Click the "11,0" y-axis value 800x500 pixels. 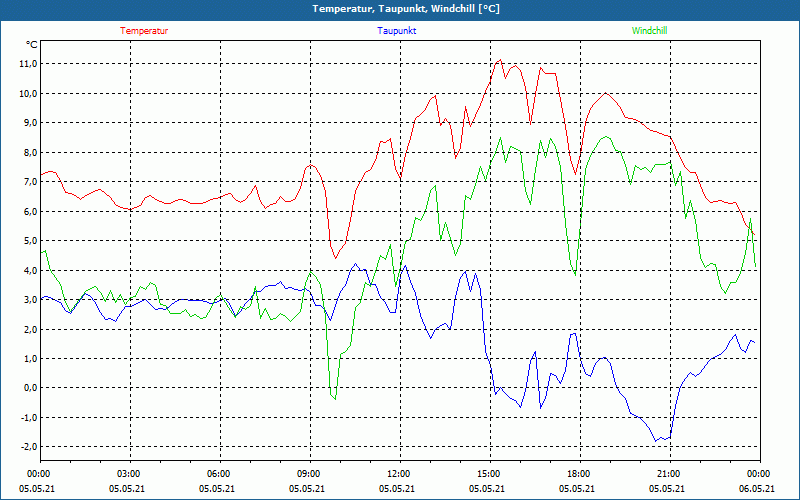(x=28, y=64)
